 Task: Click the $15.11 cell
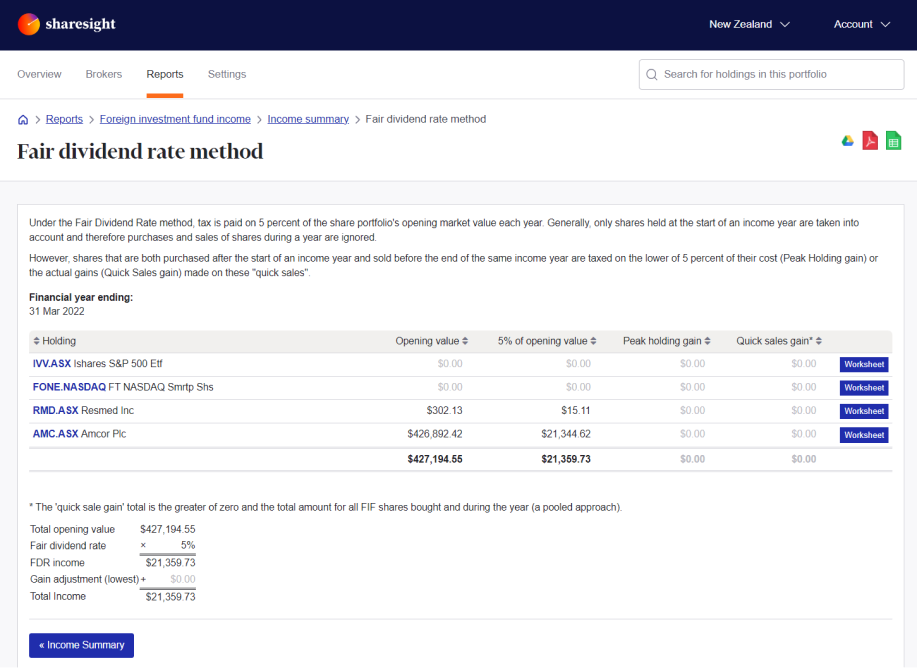575,411
